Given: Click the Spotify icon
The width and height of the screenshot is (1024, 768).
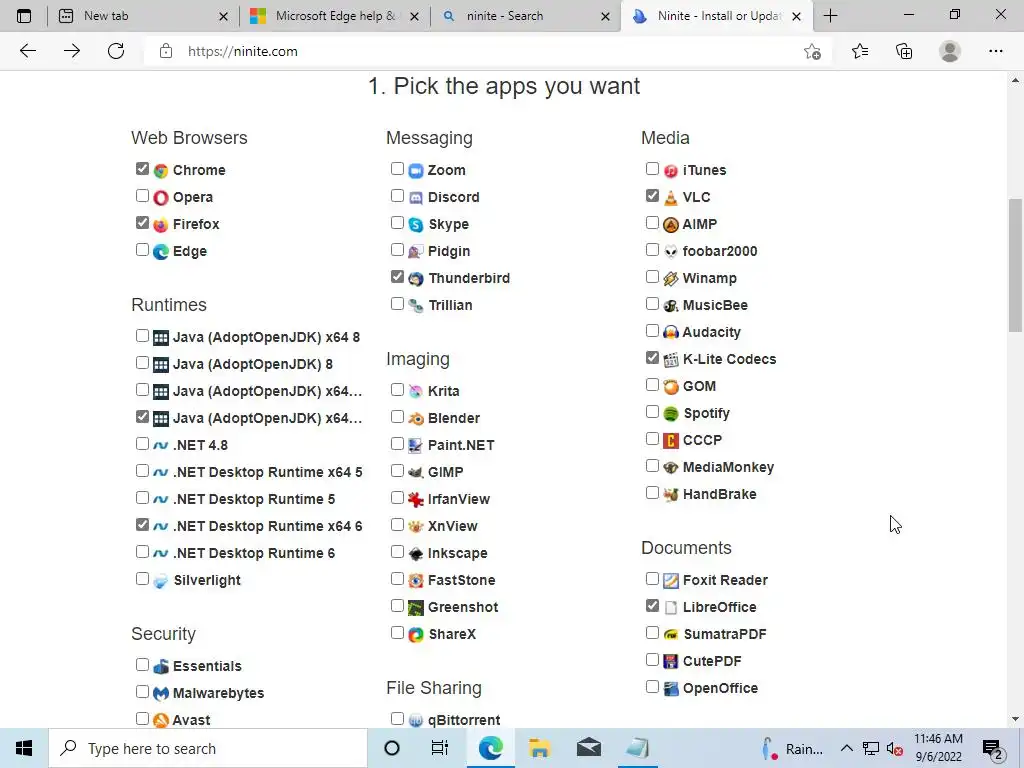Looking at the screenshot, I should [671, 413].
